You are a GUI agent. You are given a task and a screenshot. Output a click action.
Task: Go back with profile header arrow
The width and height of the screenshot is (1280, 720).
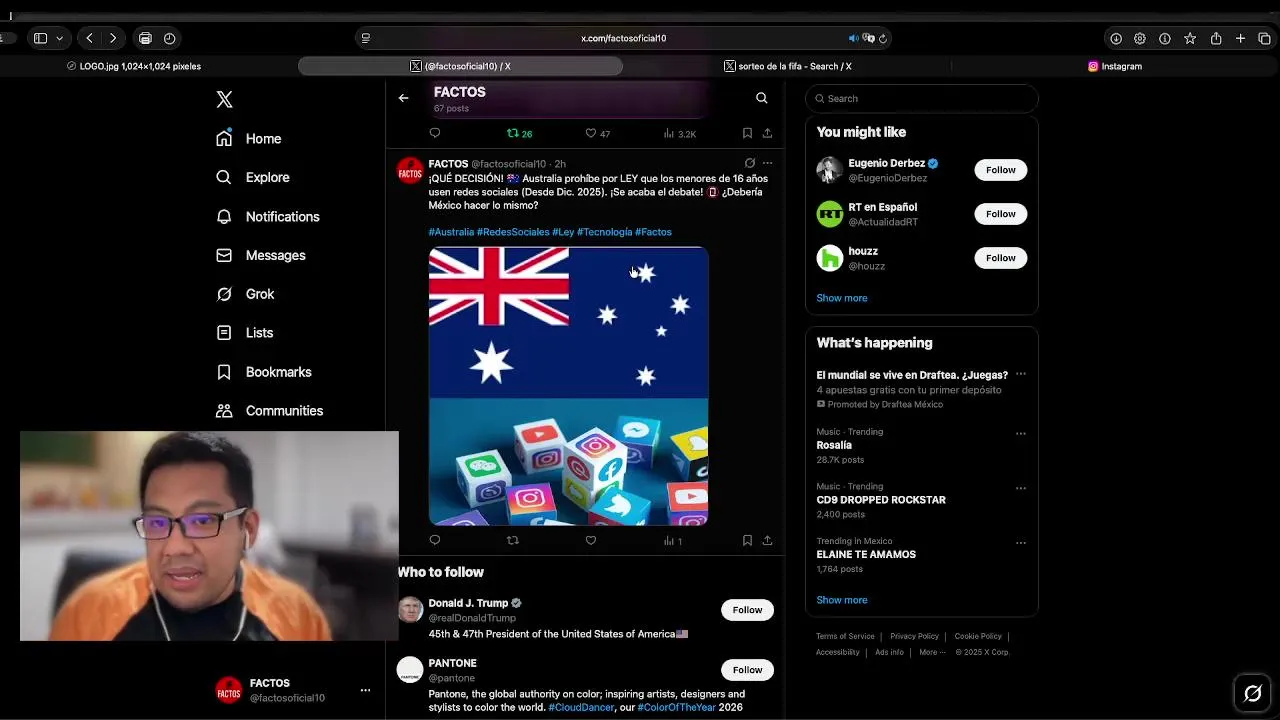coord(403,98)
